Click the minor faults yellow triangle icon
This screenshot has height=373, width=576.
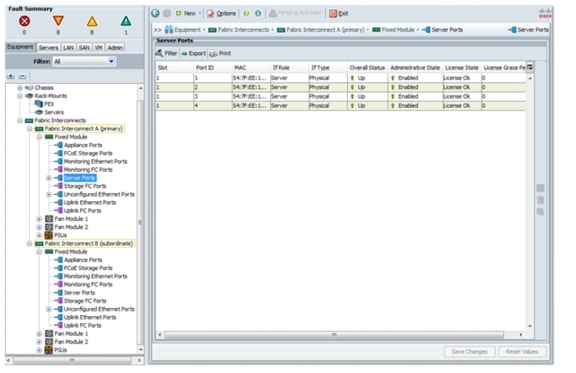[92, 21]
